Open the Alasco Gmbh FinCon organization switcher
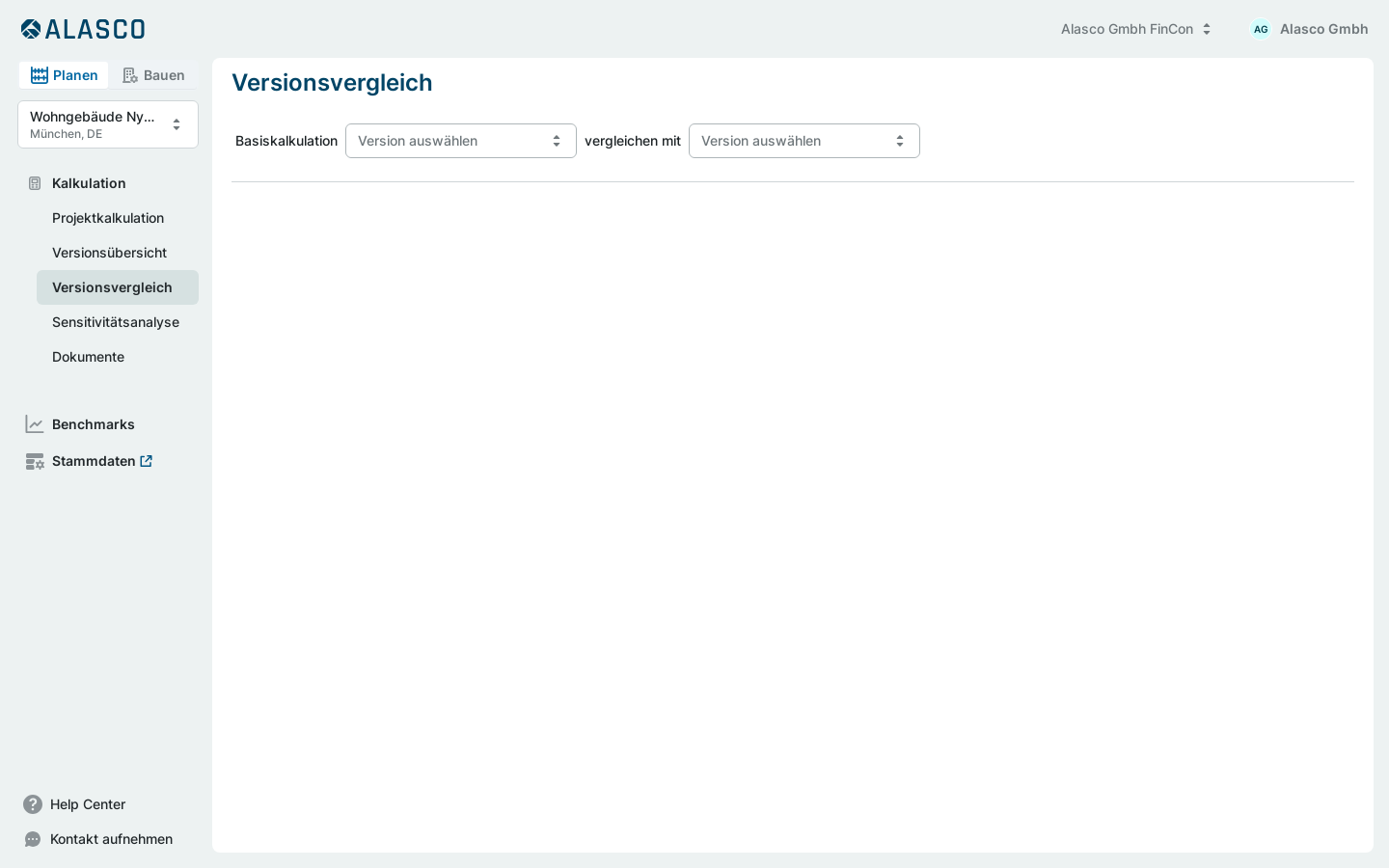1389x868 pixels. [x=1135, y=29]
